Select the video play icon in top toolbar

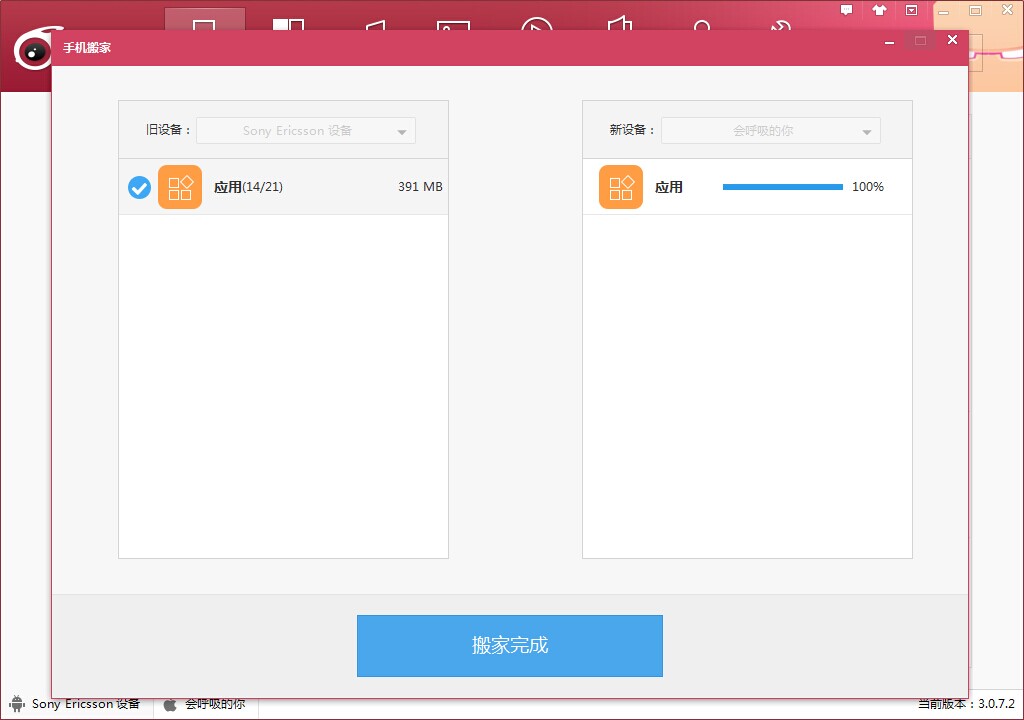(537, 25)
